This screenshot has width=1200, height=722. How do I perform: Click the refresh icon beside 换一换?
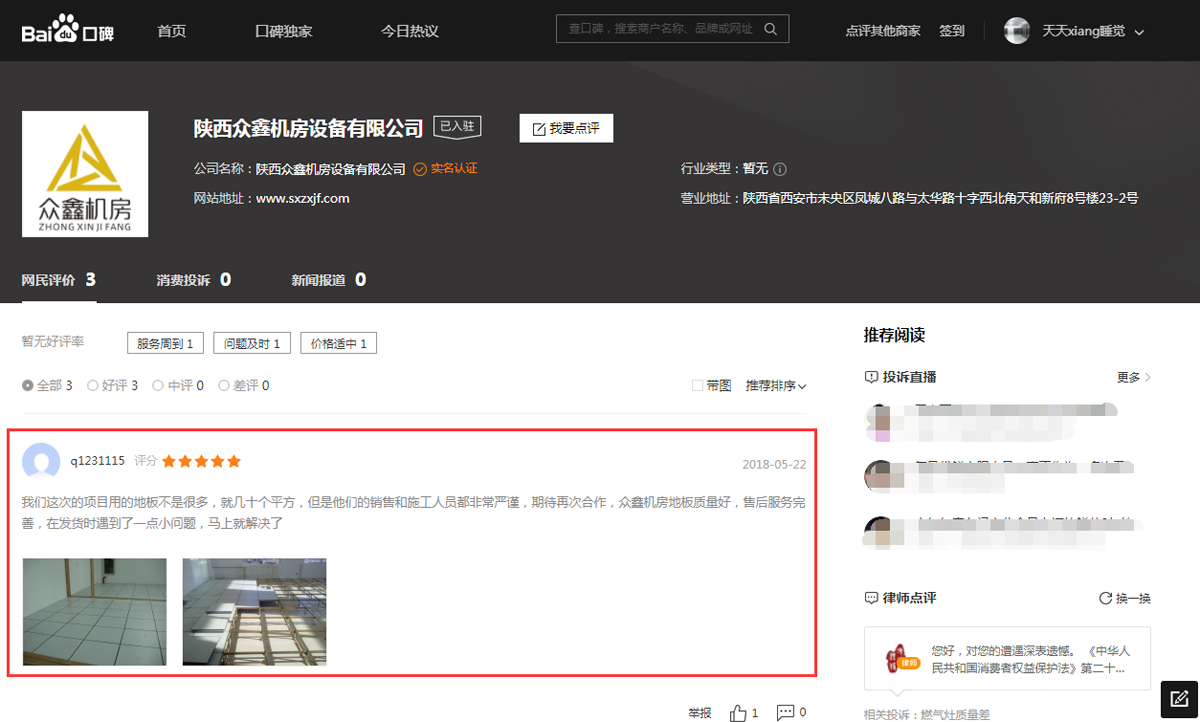tap(1105, 598)
